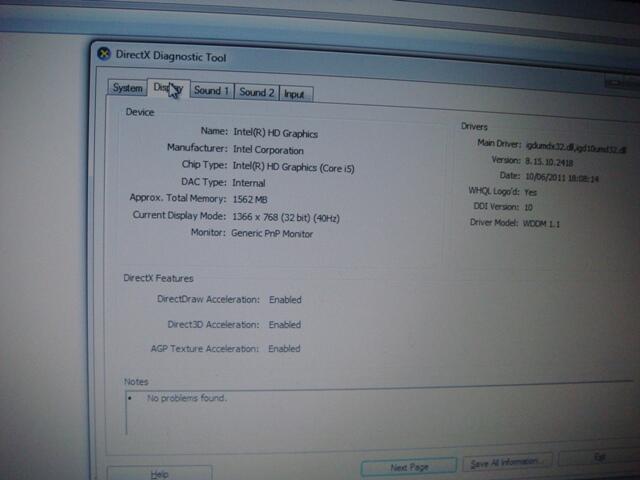Click the DAC Type value 'Internal'
640x480 pixels.
(x=249, y=183)
